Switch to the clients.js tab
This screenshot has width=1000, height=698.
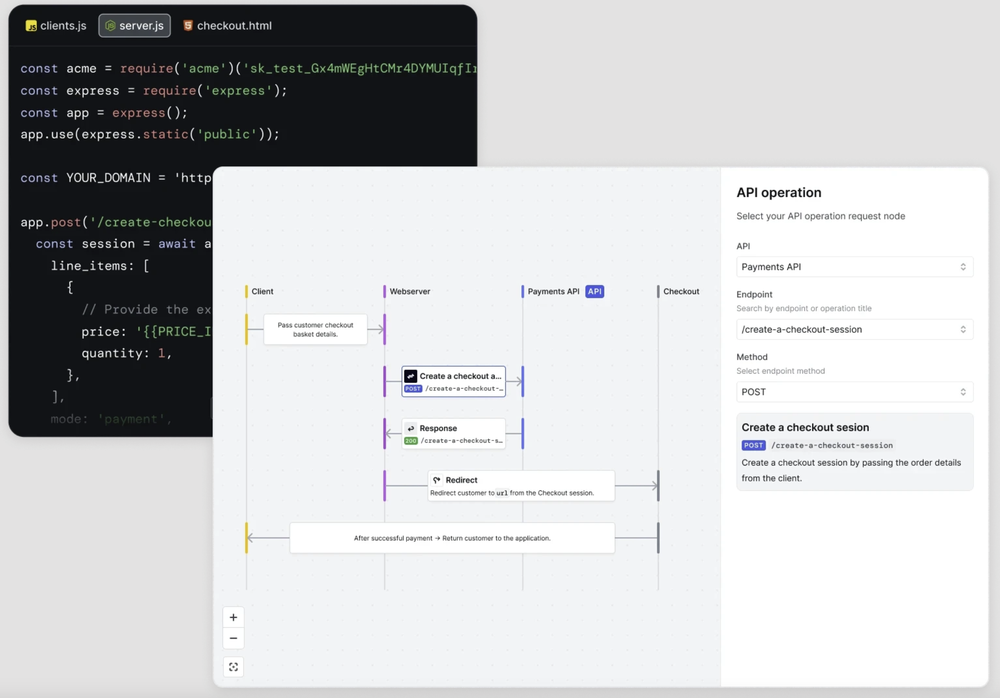[x=56, y=26]
